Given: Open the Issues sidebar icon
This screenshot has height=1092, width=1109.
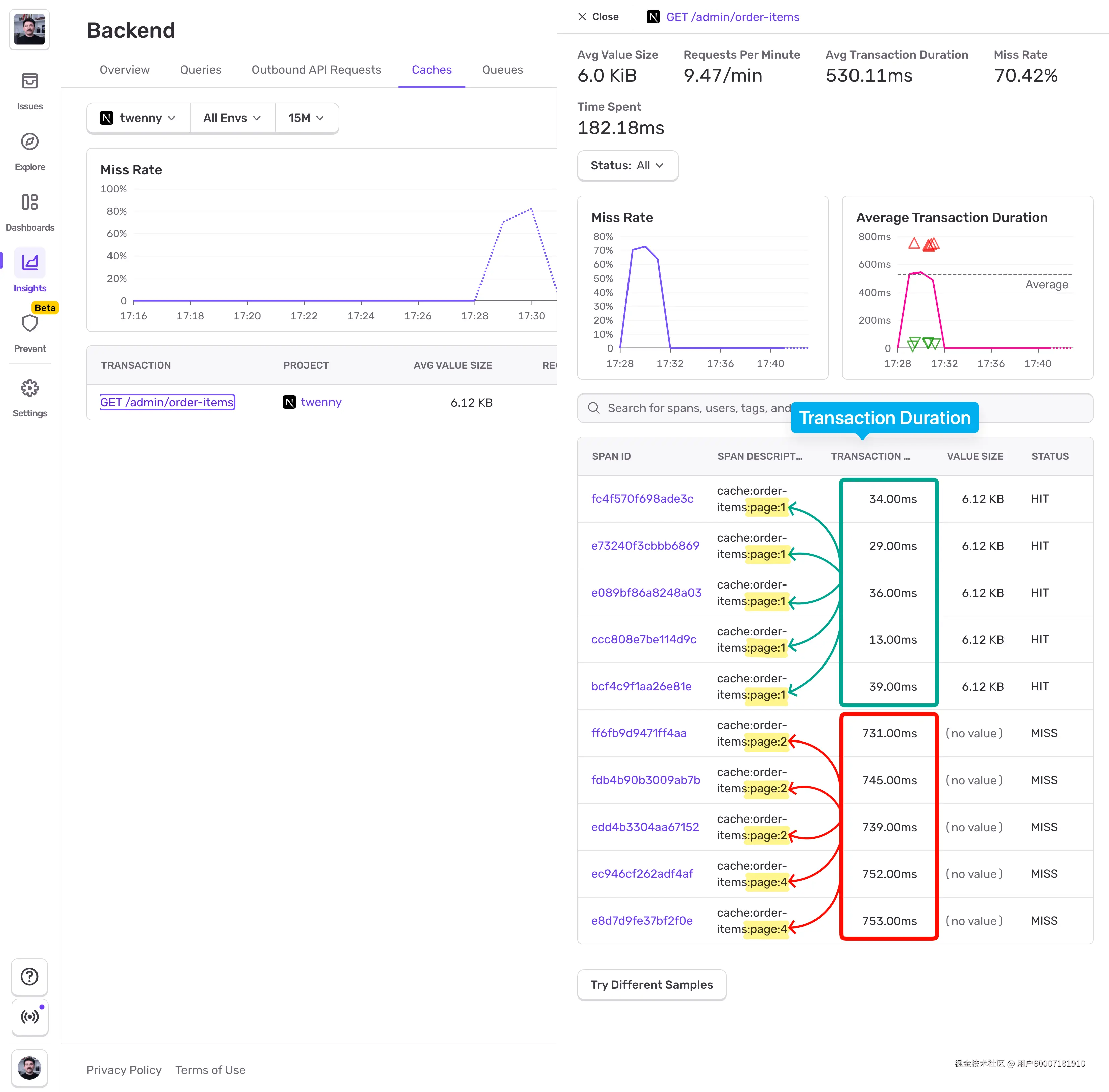Looking at the screenshot, I should click(30, 81).
